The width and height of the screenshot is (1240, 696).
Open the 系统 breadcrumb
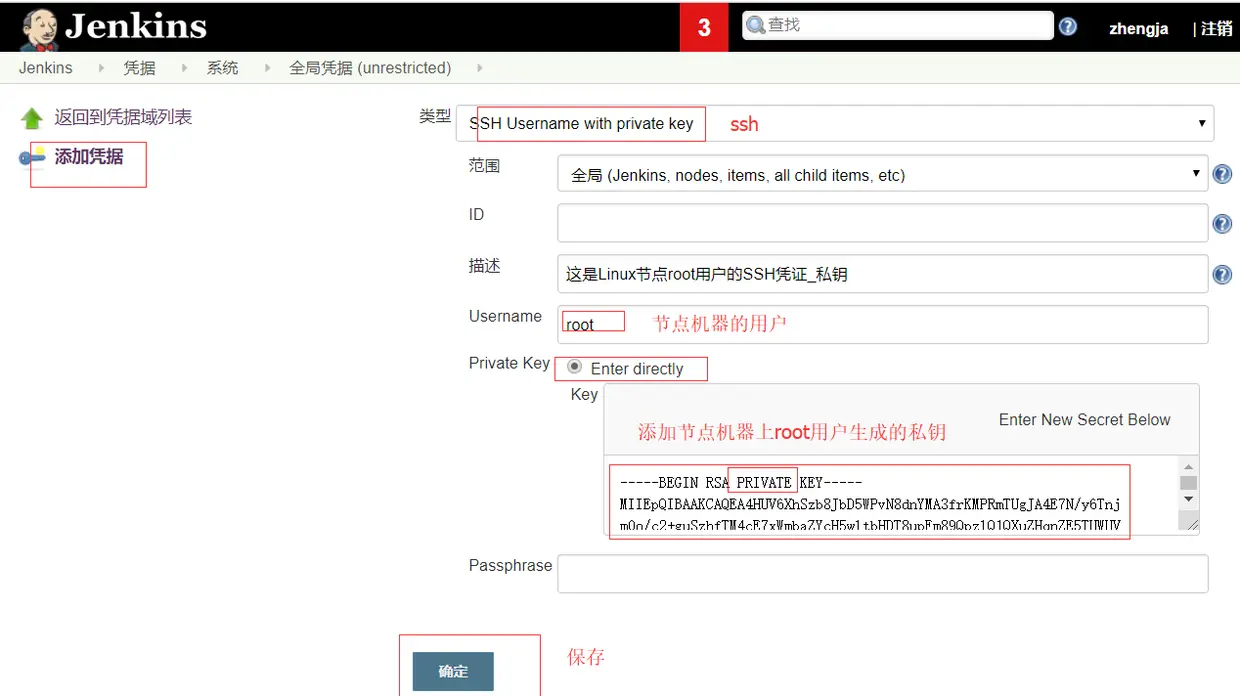[222, 68]
